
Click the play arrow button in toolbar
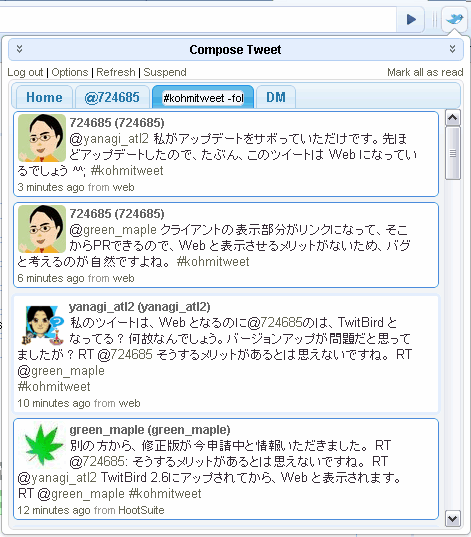tap(411, 19)
